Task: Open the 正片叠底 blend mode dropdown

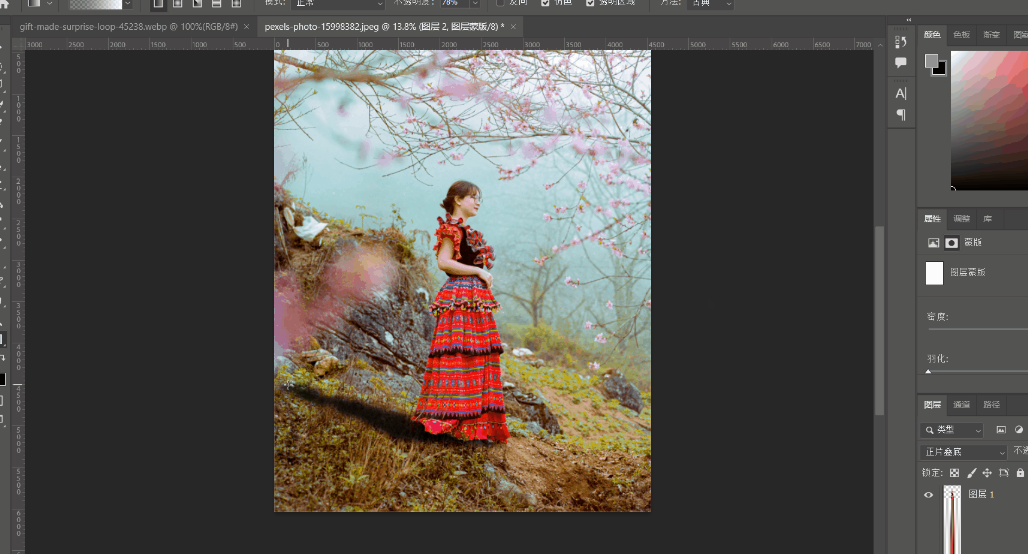Action: 963,452
